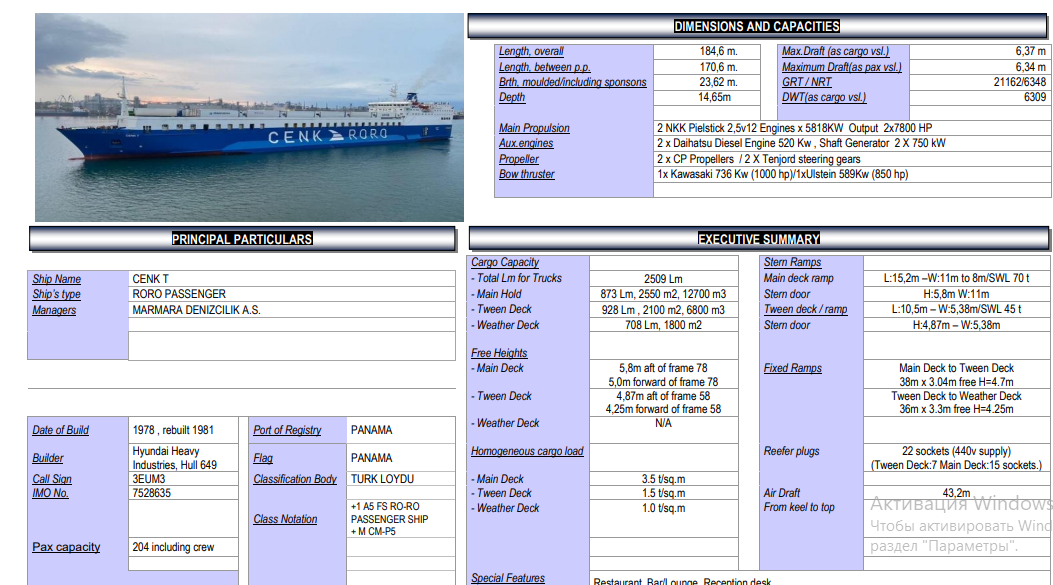Select the TURK LOYDU value cell
This screenshot has height=585, width=1053.
382,479
